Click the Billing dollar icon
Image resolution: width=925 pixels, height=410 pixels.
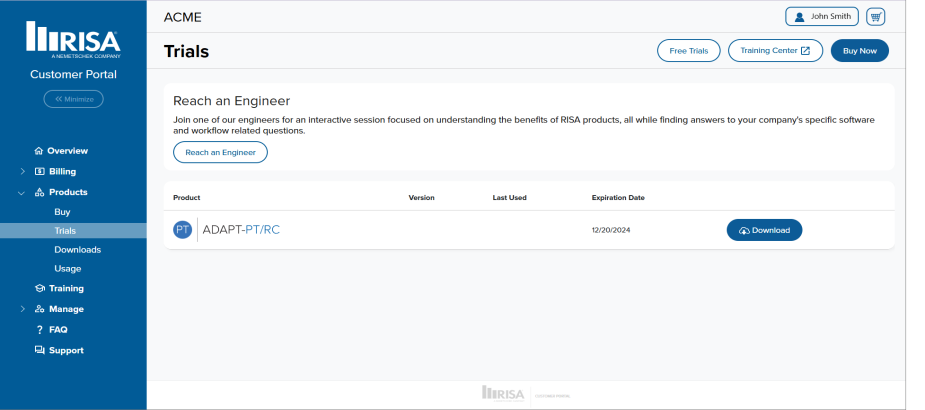tap(40, 171)
